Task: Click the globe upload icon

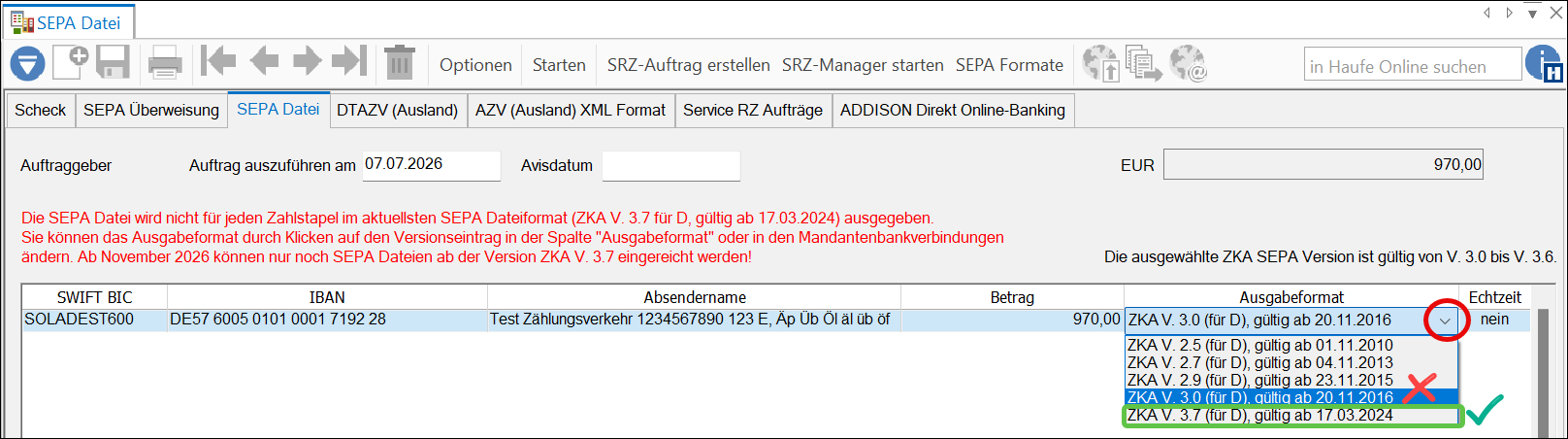Action: click(1101, 64)
